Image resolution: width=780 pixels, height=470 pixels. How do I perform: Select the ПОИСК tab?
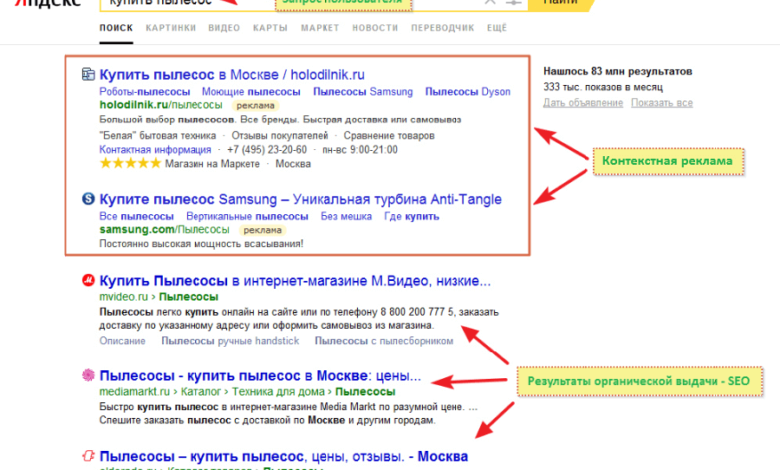coord(116,28)
